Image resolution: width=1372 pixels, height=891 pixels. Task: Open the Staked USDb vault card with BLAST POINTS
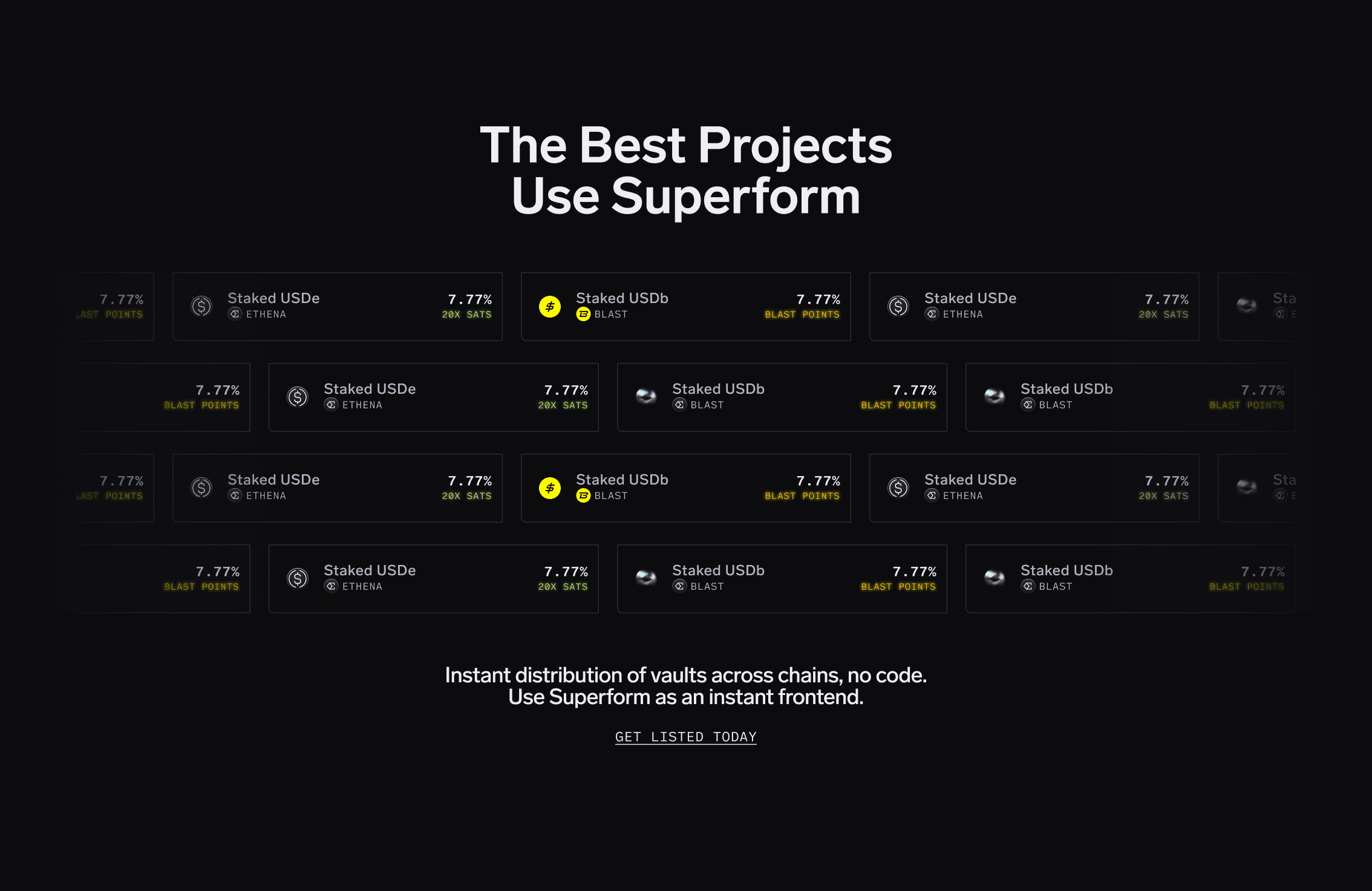685,306
